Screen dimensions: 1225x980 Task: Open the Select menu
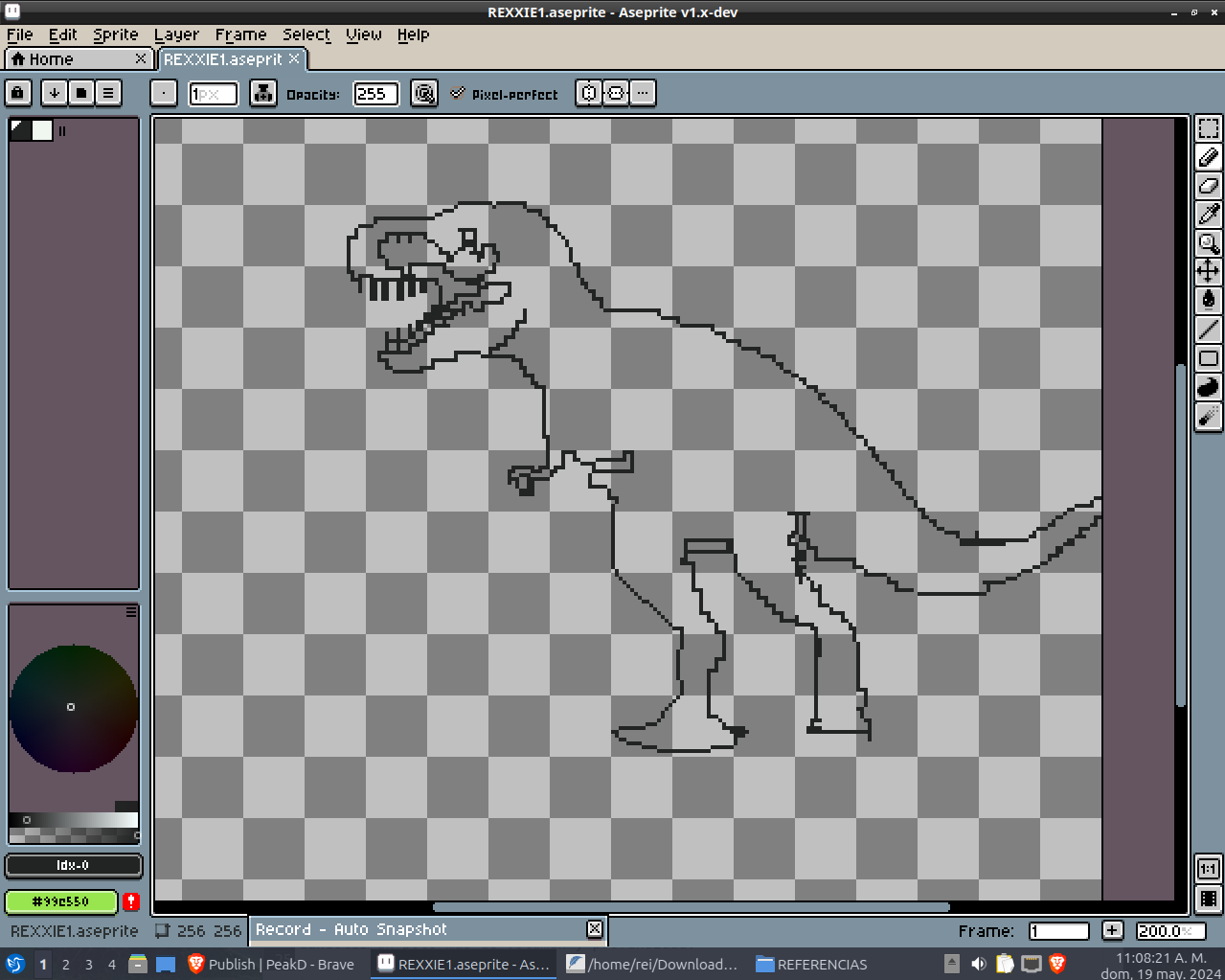pyautogui.click(x=306, y=34)
